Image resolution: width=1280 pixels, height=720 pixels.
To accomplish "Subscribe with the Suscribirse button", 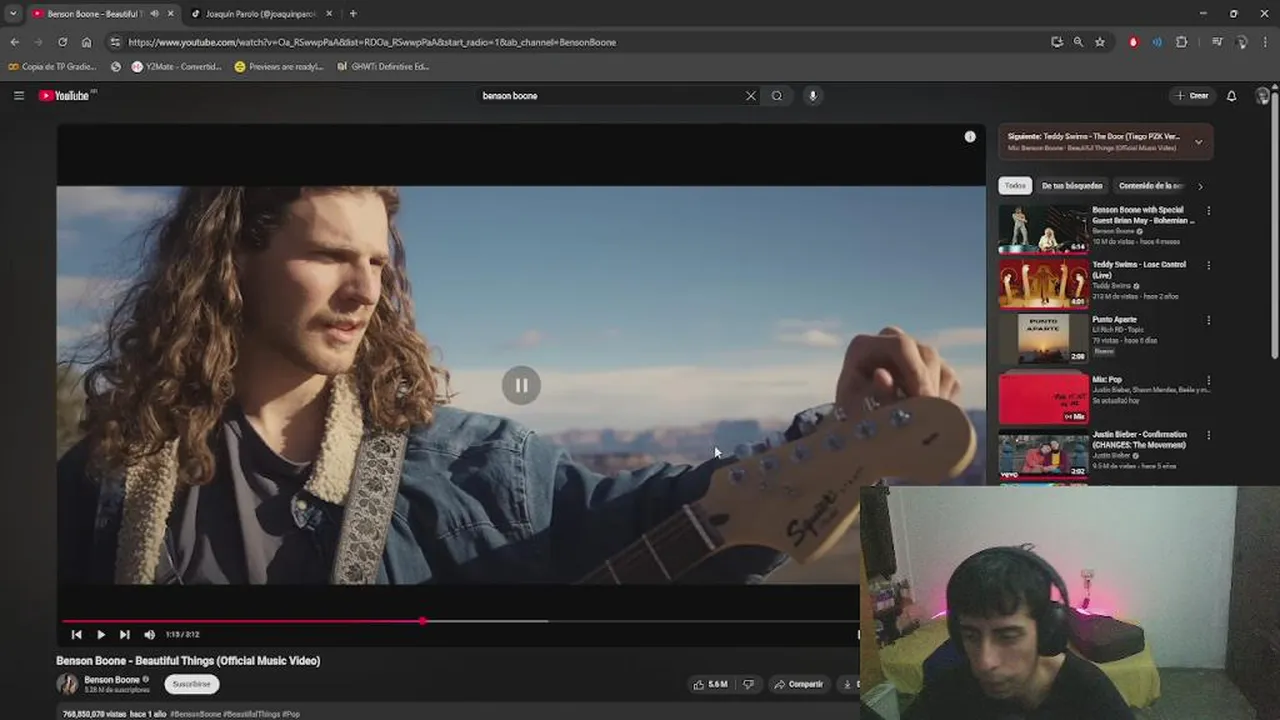I will point(191,684).
